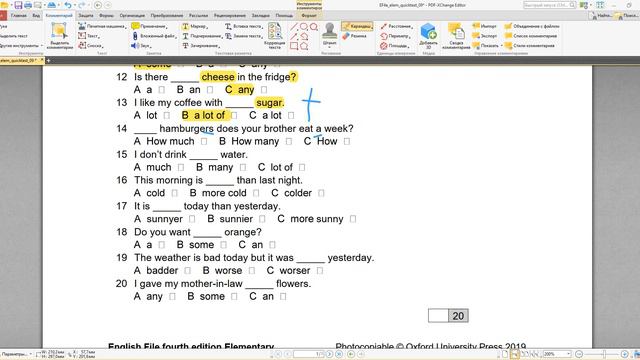Select the Звук sound comment tool
The height and width of the screenshot is (360, 640).
point(141,46)
